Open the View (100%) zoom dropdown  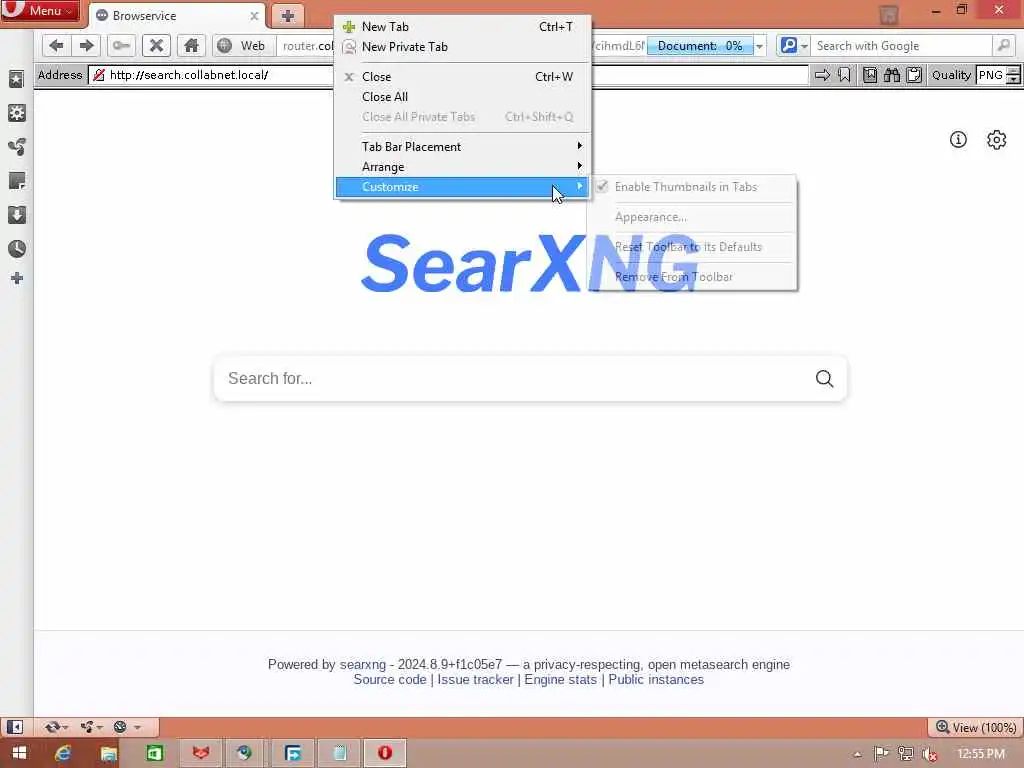pos(976,727)
